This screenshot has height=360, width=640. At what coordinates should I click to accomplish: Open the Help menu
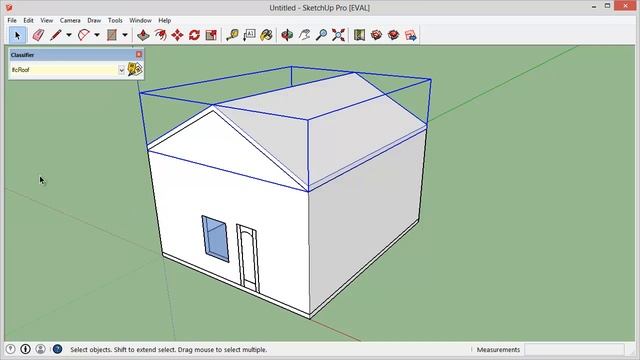click(164, 20)
